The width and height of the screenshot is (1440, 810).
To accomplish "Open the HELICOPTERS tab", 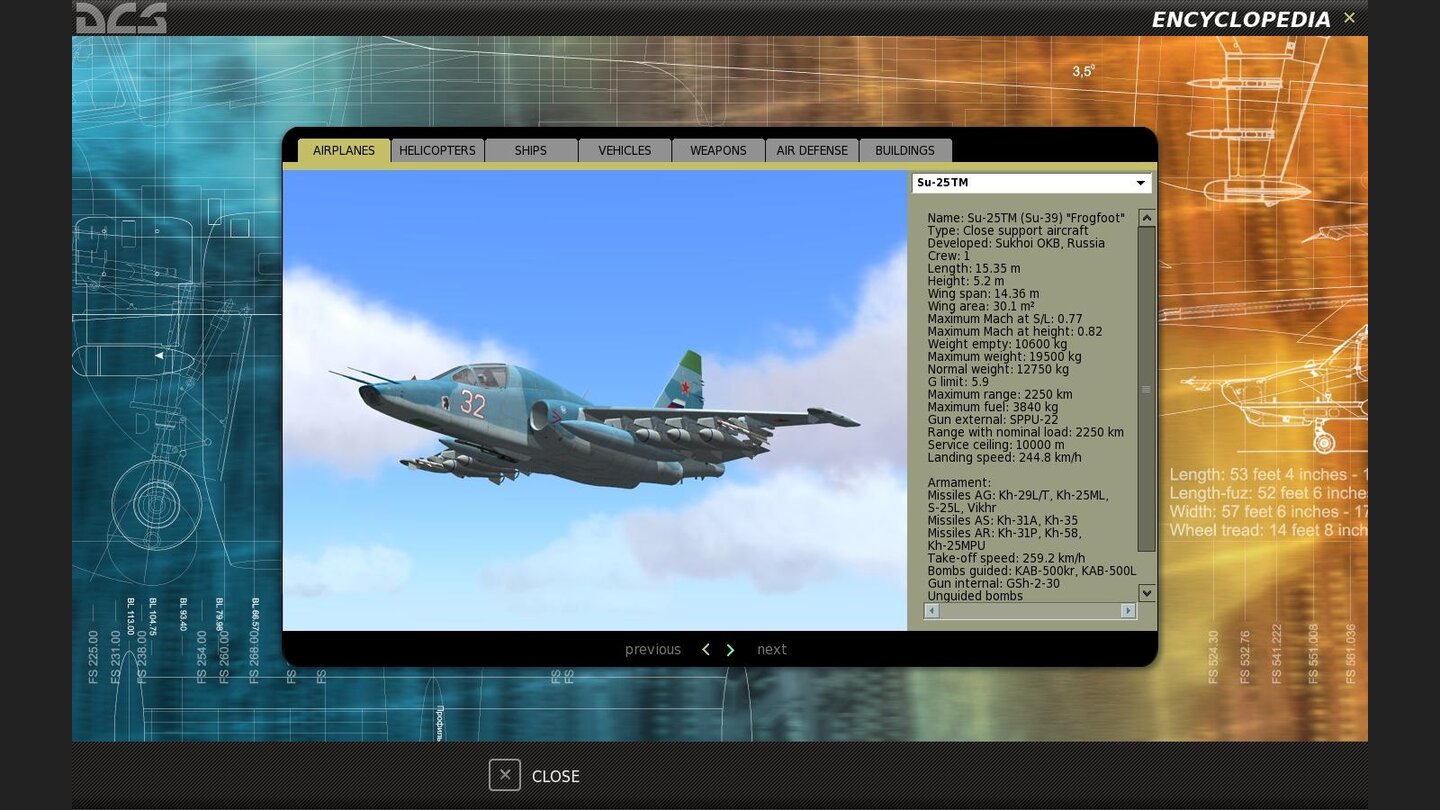I will click(x=437, y=150).
